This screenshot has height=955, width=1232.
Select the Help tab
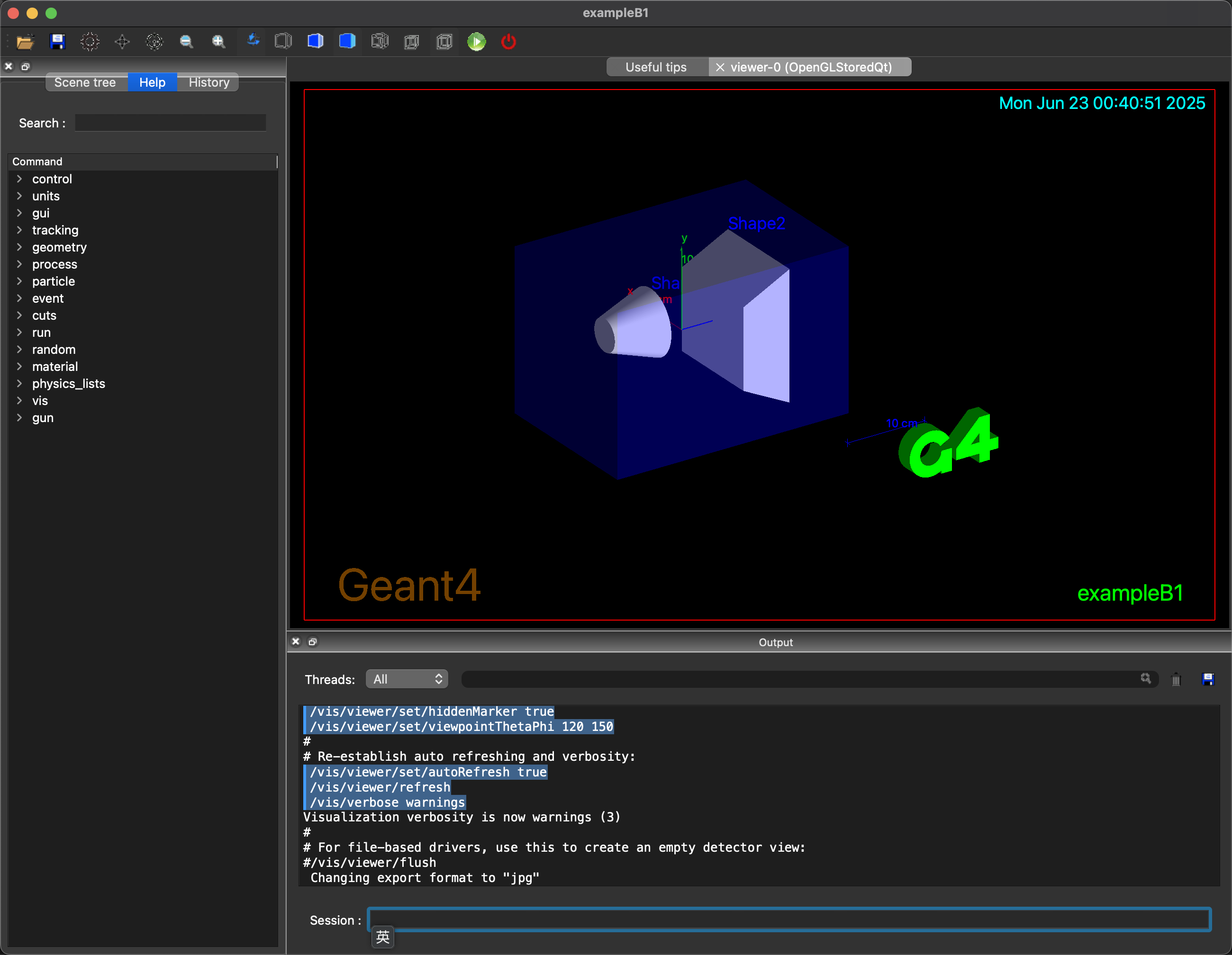pos(152,82)
